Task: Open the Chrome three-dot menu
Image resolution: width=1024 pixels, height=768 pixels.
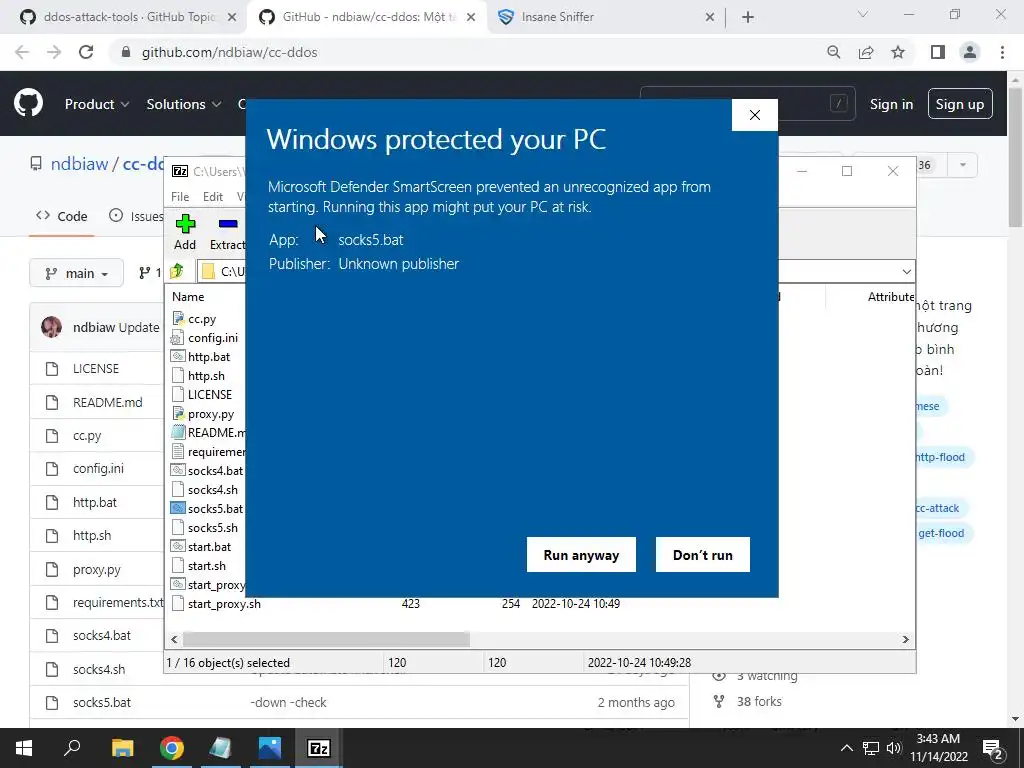Action: tap(1002, 52)
